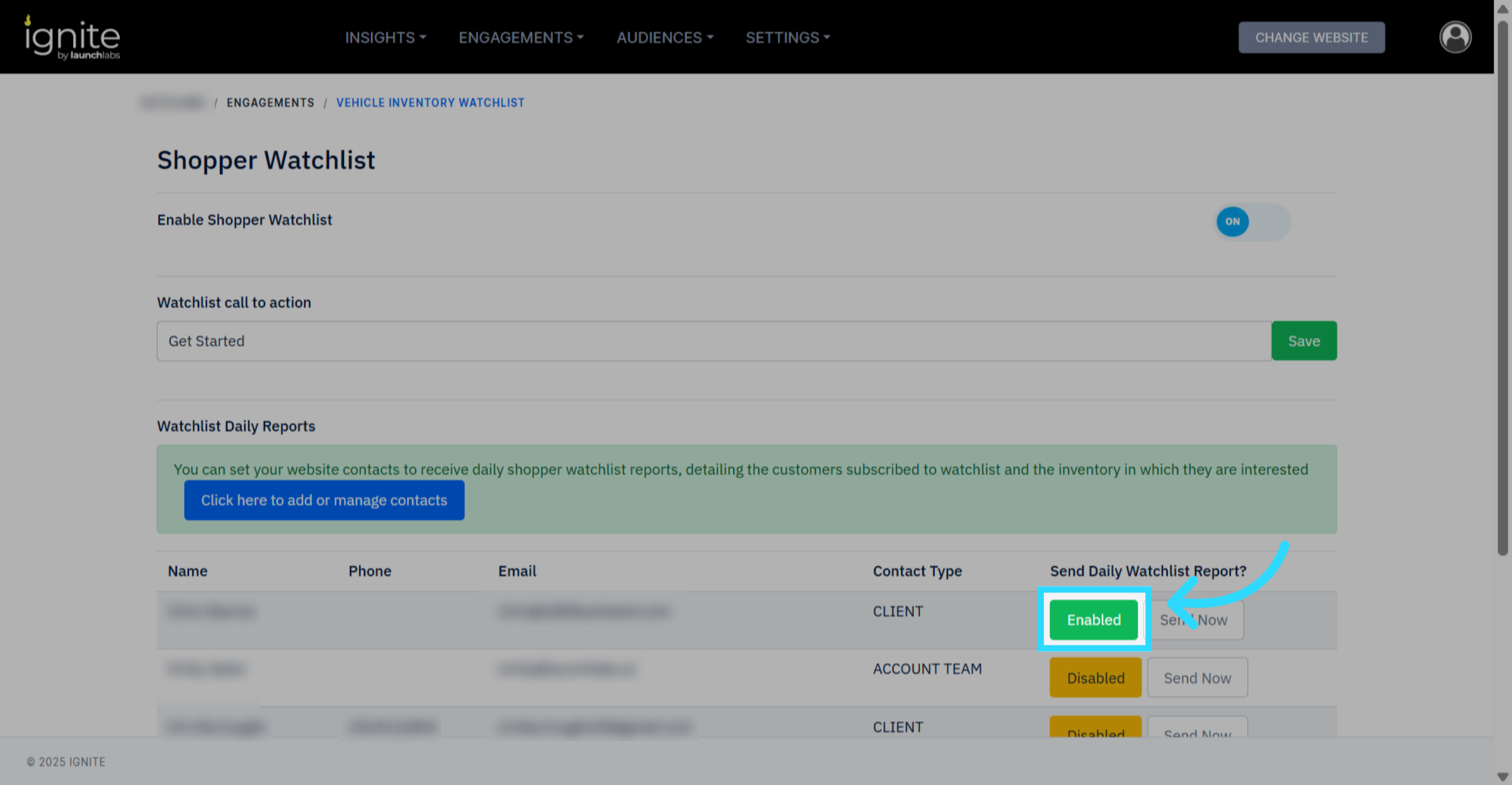
Task: Toggle Enable Shopper Watchlist switch
Action: coord(1251,222)
